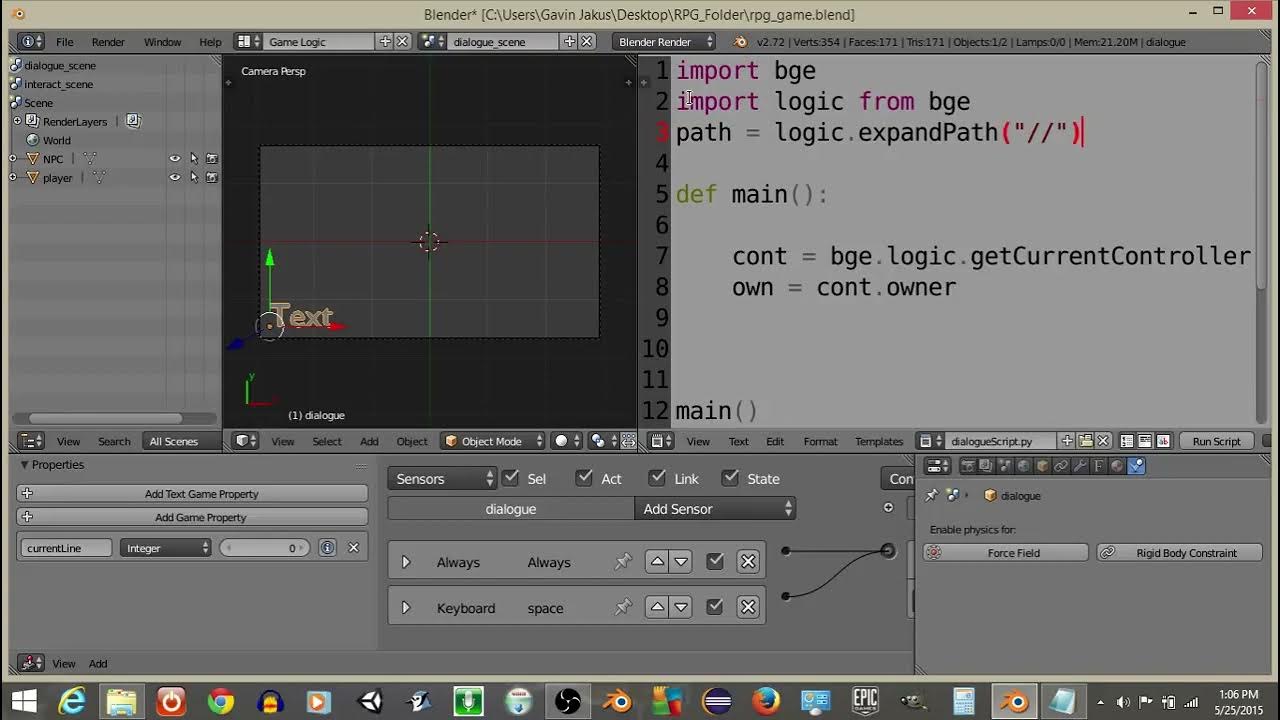Toggle debug info for currentLine property

[x=327, y=548]
